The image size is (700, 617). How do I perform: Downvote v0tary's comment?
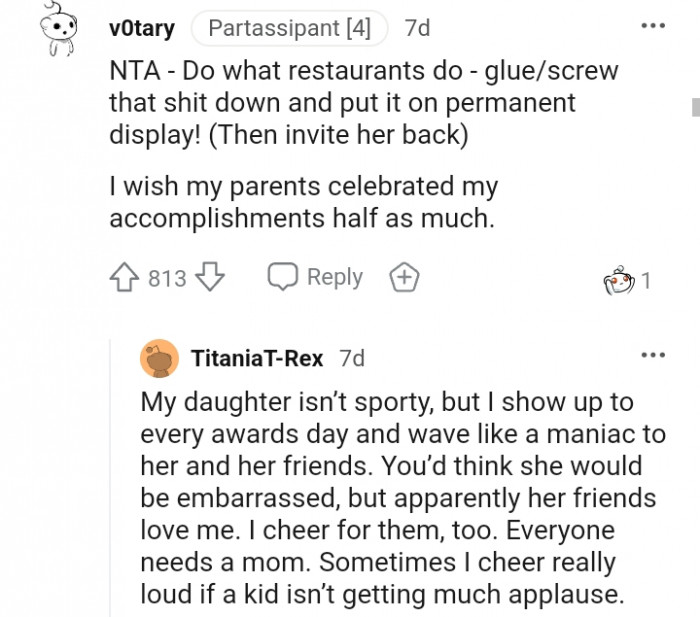[211, 278]
